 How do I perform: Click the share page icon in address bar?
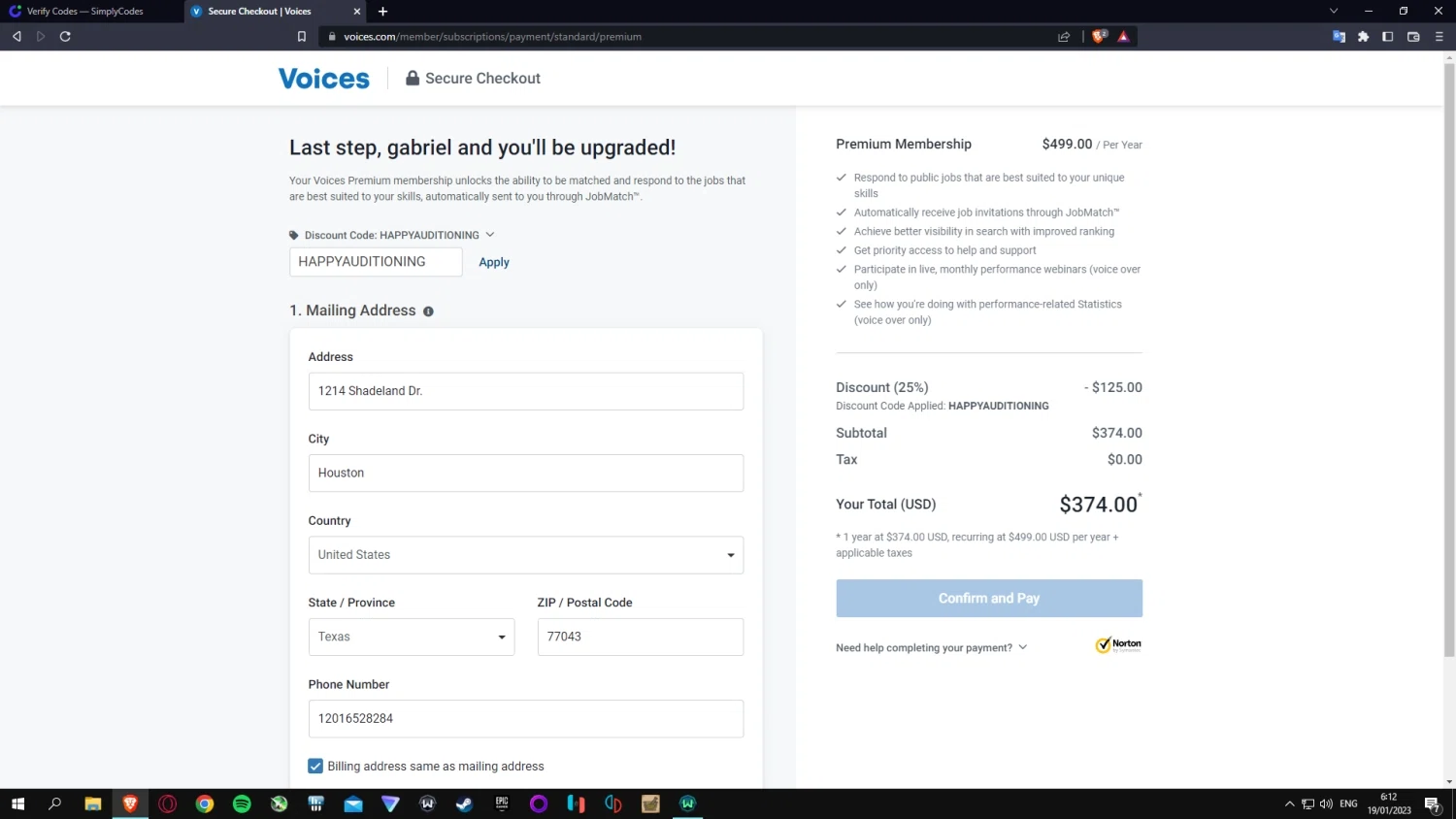coord(1064,37)
